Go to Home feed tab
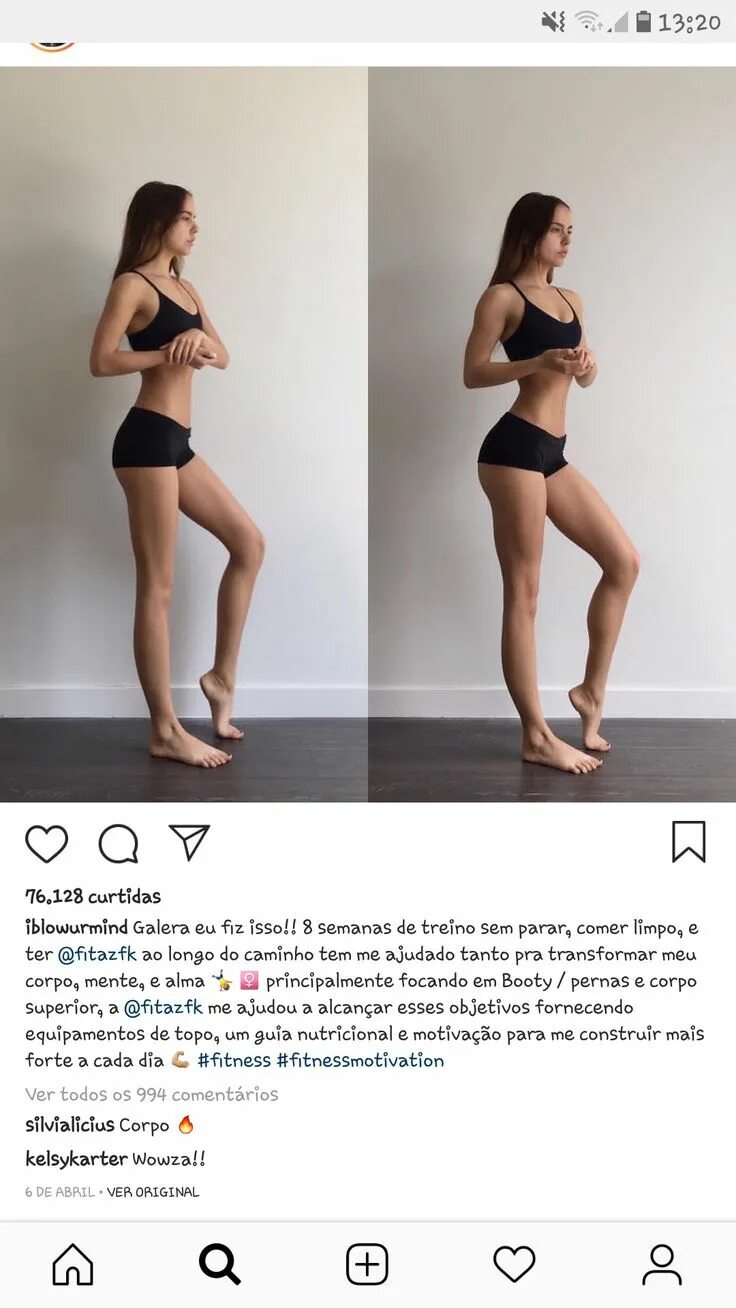The image size is (736, 1308). pyautogui.click(x=73, y=1265)
